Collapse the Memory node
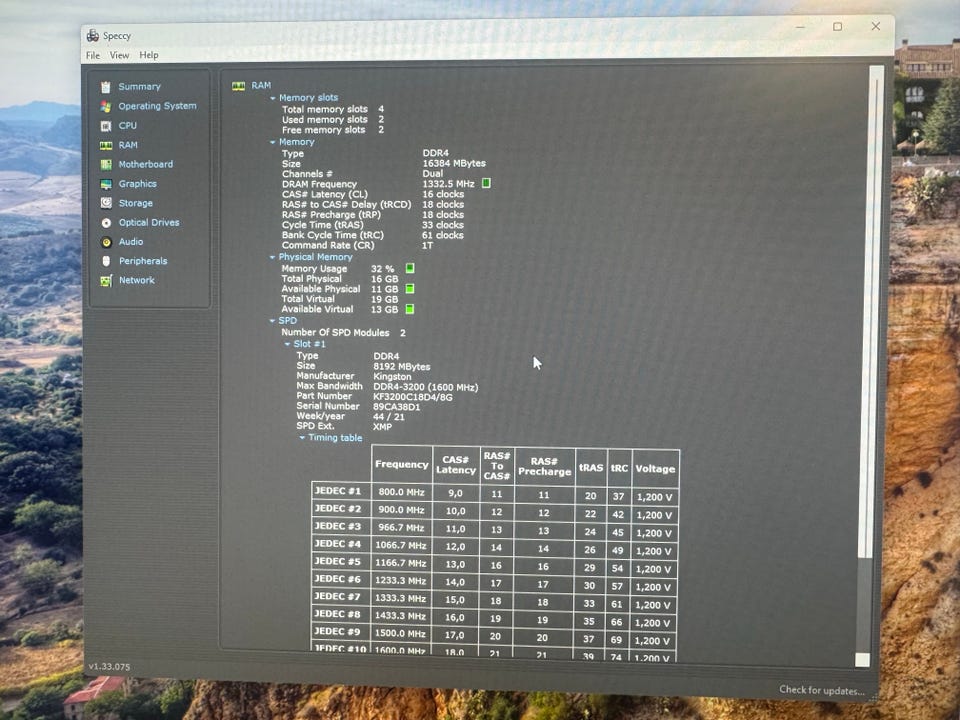960x720 pixels. [x=273, y=142]
